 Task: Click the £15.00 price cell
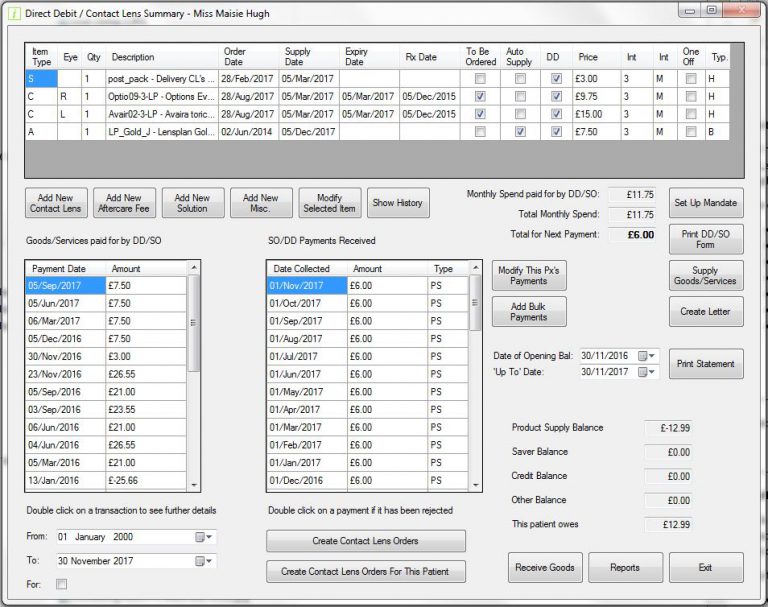click(x=597, y=114)
